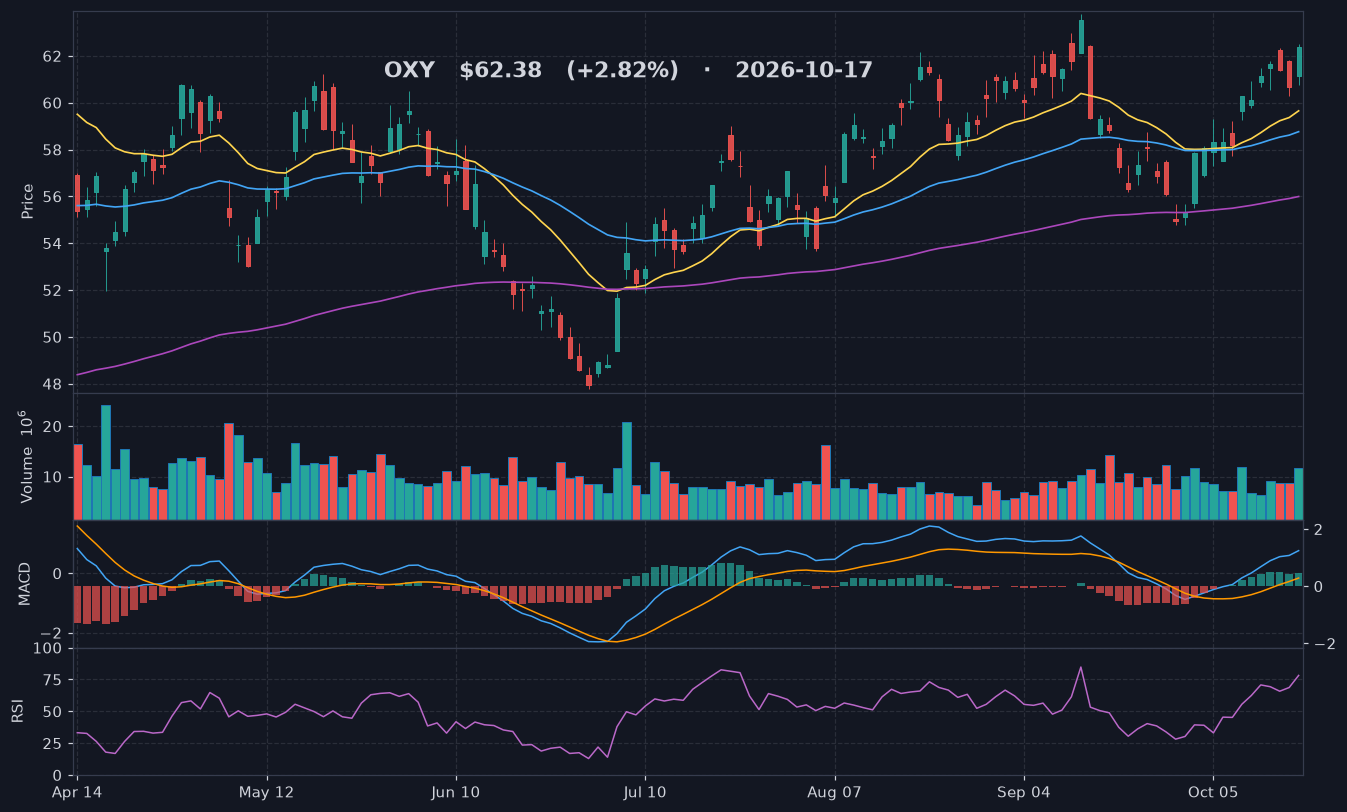The image size is (1347, 812).
Task: Select the 48 tick on the Price axis
Action: (x=53, y=385)
